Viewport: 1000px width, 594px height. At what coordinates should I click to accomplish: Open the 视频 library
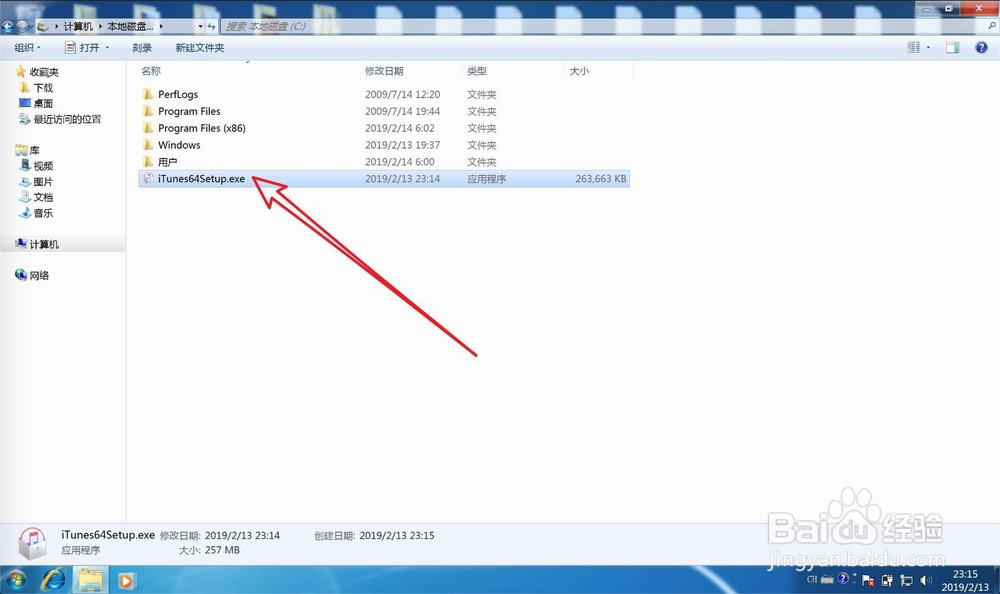36,166
